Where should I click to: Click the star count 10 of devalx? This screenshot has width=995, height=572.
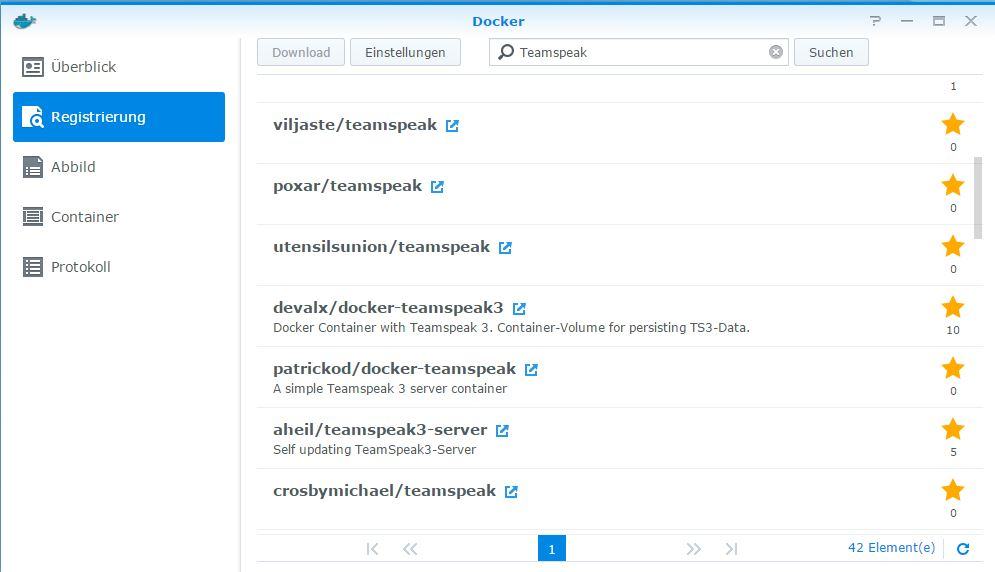tap(952, 330)
